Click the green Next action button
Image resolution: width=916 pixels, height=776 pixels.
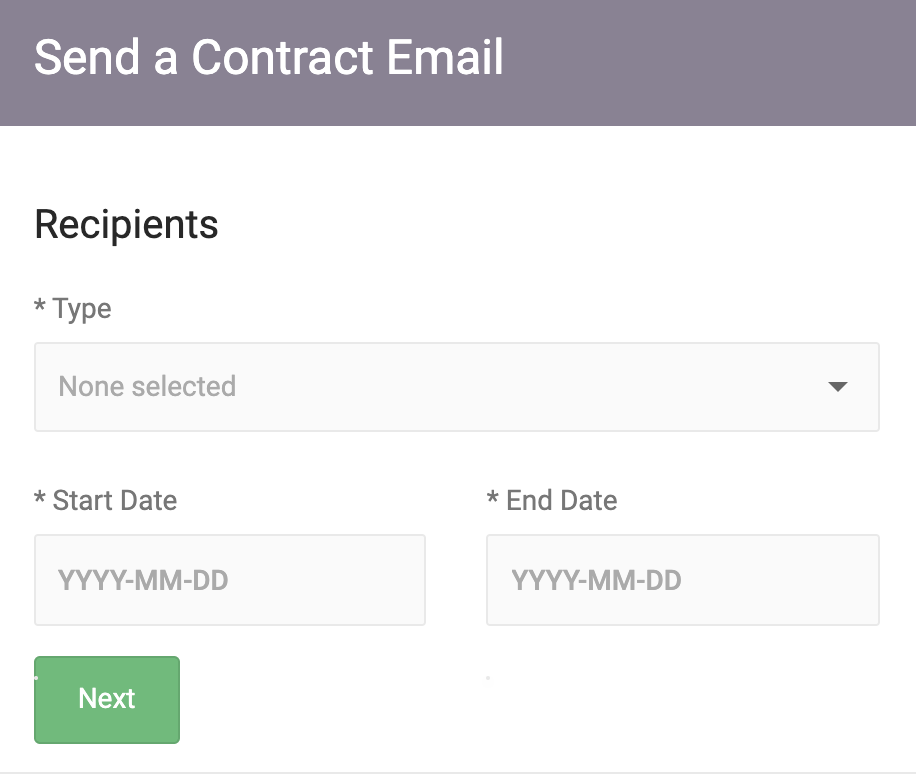click(x=106, y=699)
